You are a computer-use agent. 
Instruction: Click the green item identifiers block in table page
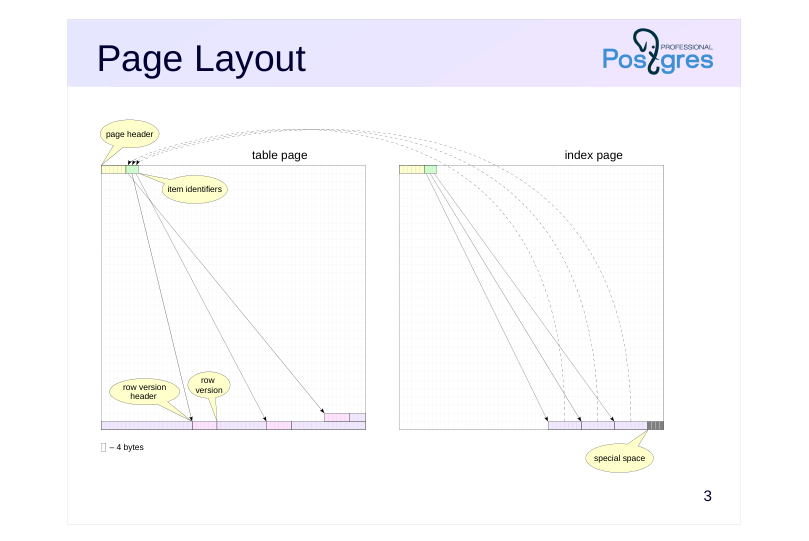click(133, 170)
